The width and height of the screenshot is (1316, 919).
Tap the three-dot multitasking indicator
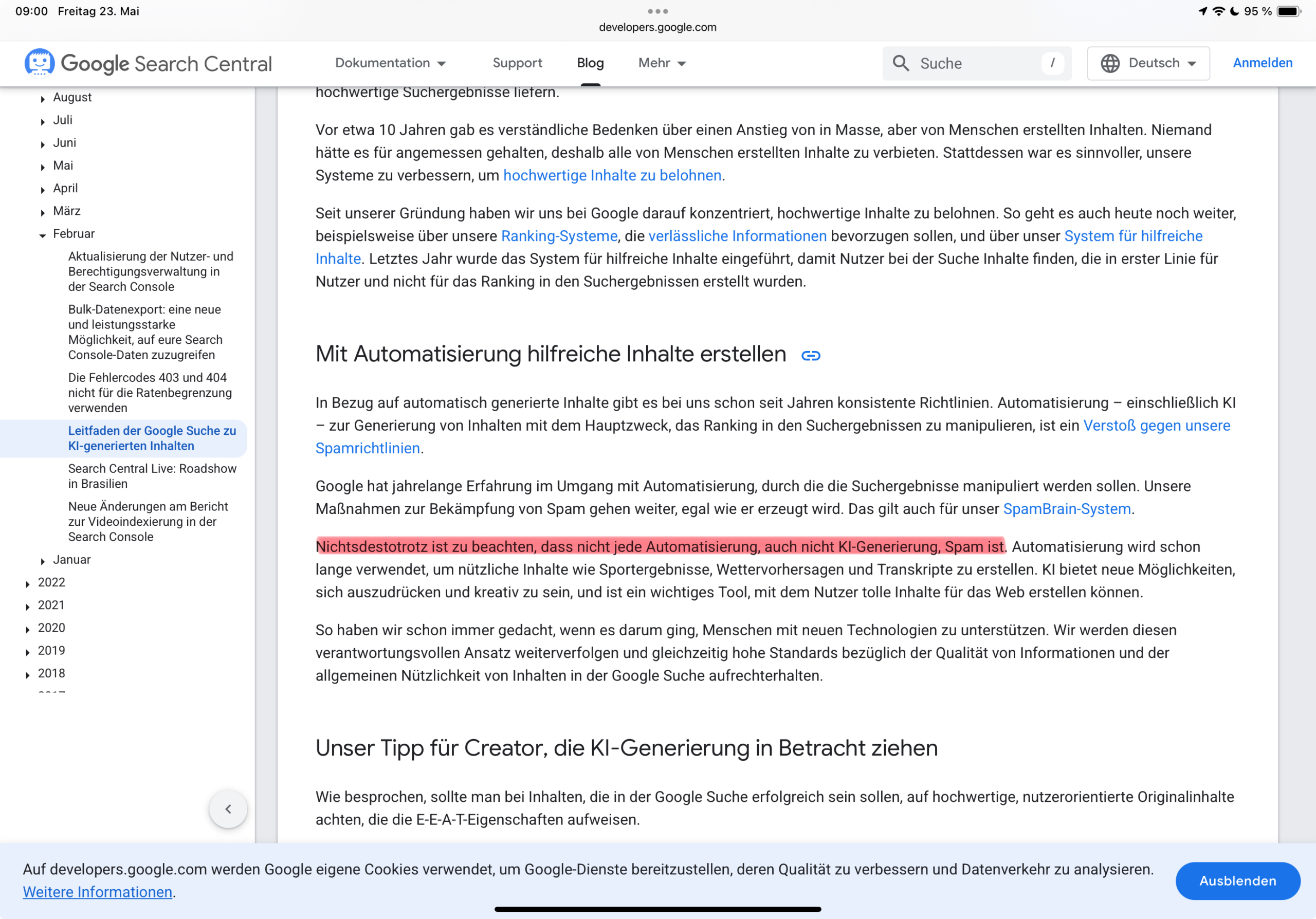[657, 11]
